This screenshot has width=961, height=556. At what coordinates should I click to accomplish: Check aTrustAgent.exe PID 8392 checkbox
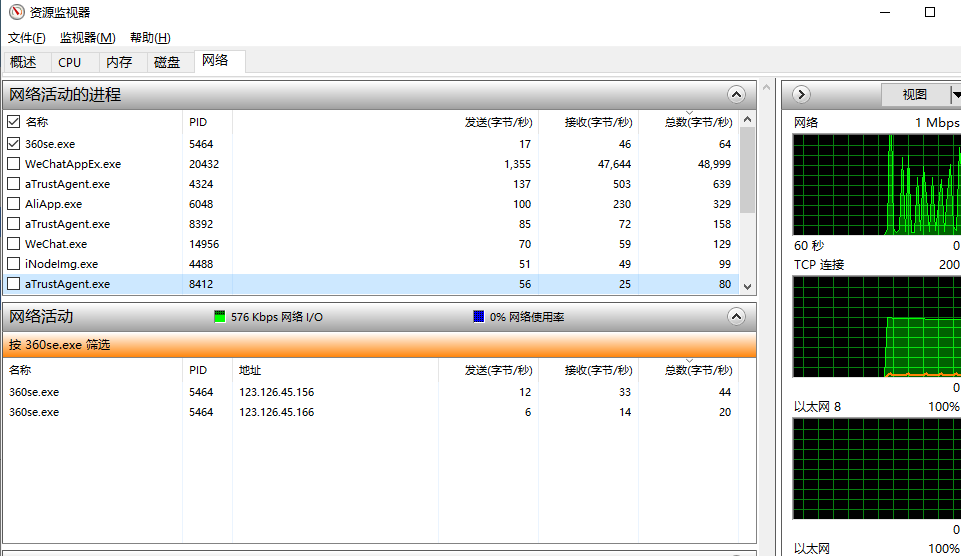tap(13, 224)
